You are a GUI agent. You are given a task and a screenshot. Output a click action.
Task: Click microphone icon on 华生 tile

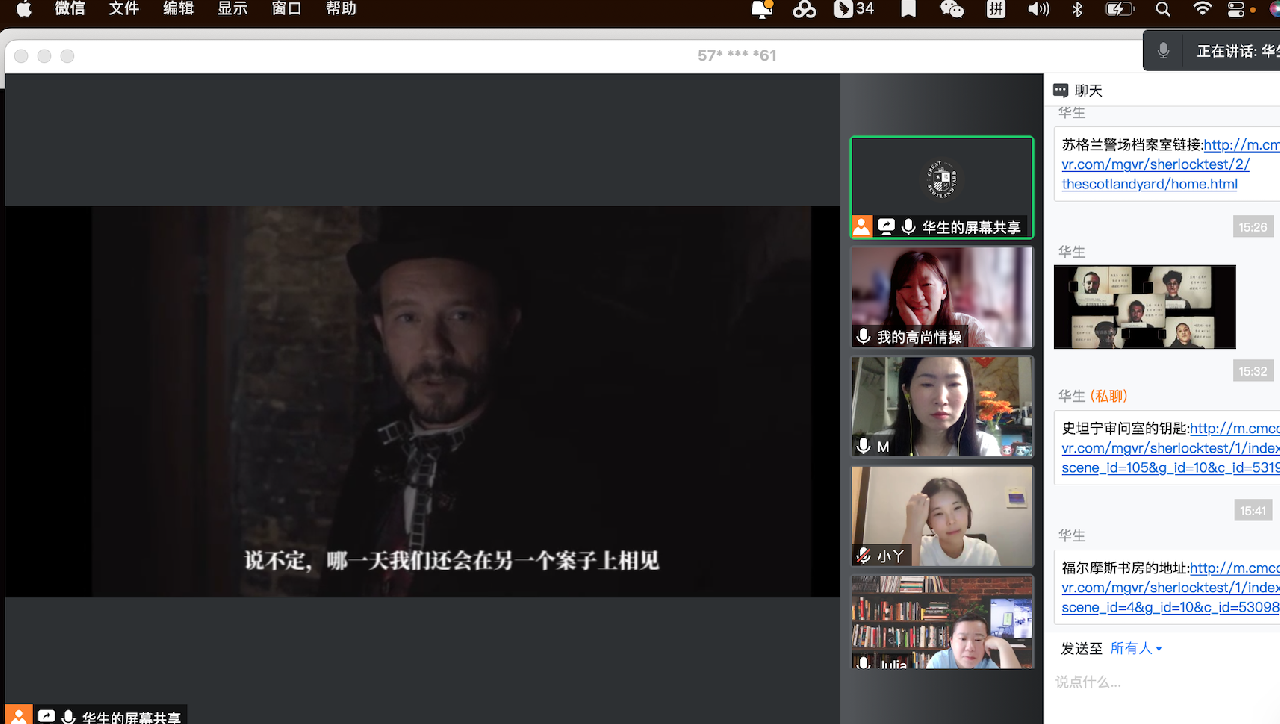click(908, 227)
